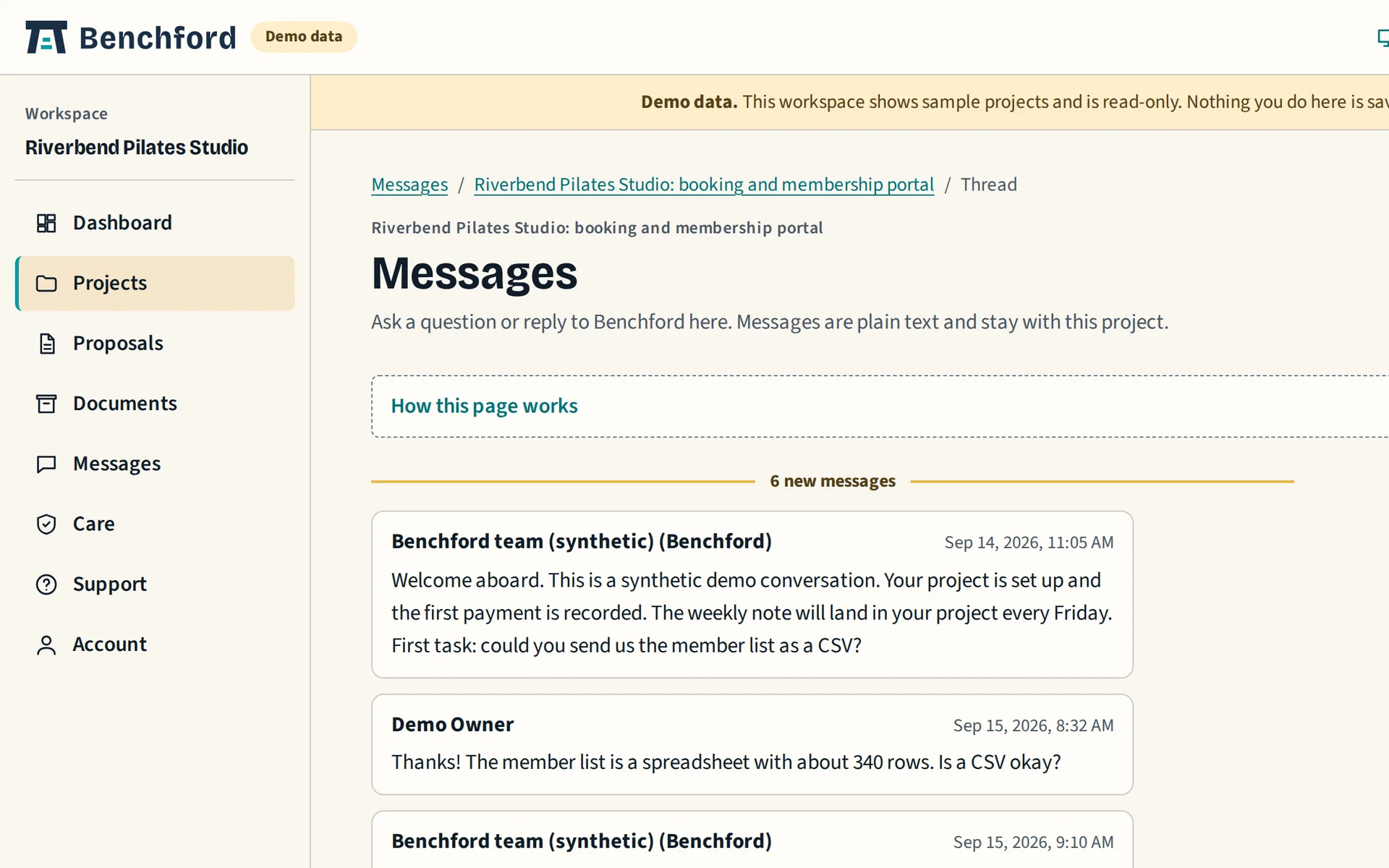Click the Sep 15, 2026, 9:10 AM timestamp

[1033, 842]
